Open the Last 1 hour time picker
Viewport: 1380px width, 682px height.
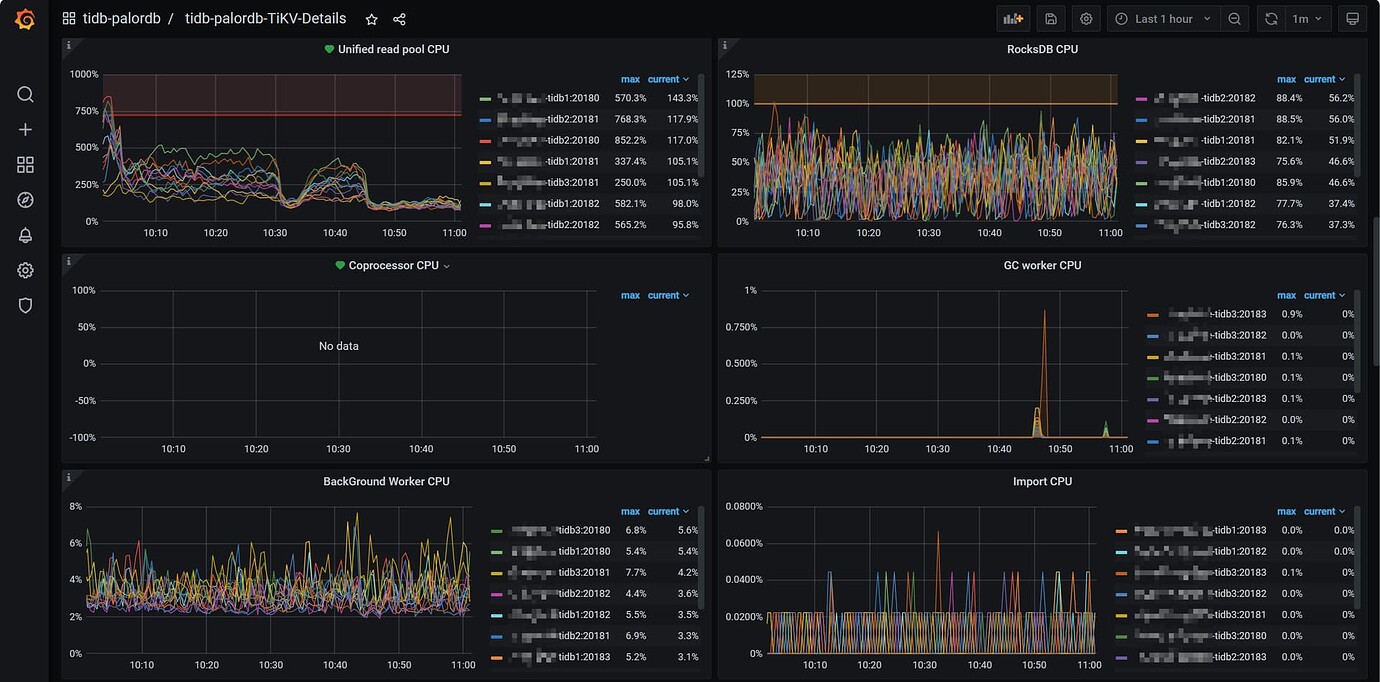coord(1161,19)
